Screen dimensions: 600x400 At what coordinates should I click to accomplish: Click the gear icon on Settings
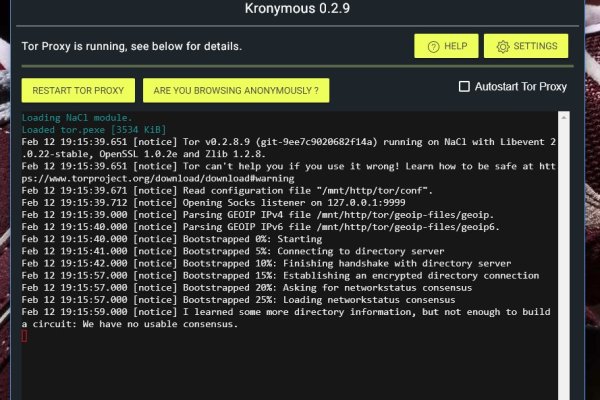(503, 46)
